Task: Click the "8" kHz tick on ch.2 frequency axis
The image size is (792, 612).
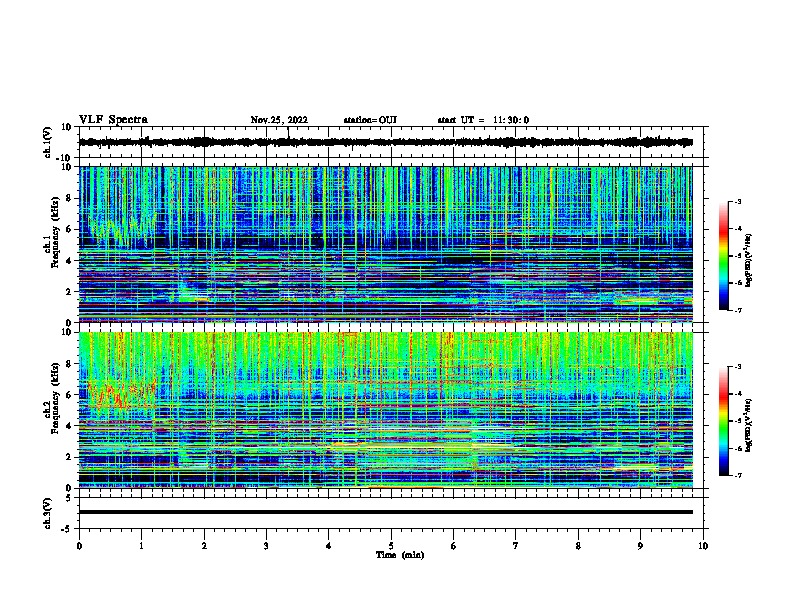Action: tap(70, 364)
